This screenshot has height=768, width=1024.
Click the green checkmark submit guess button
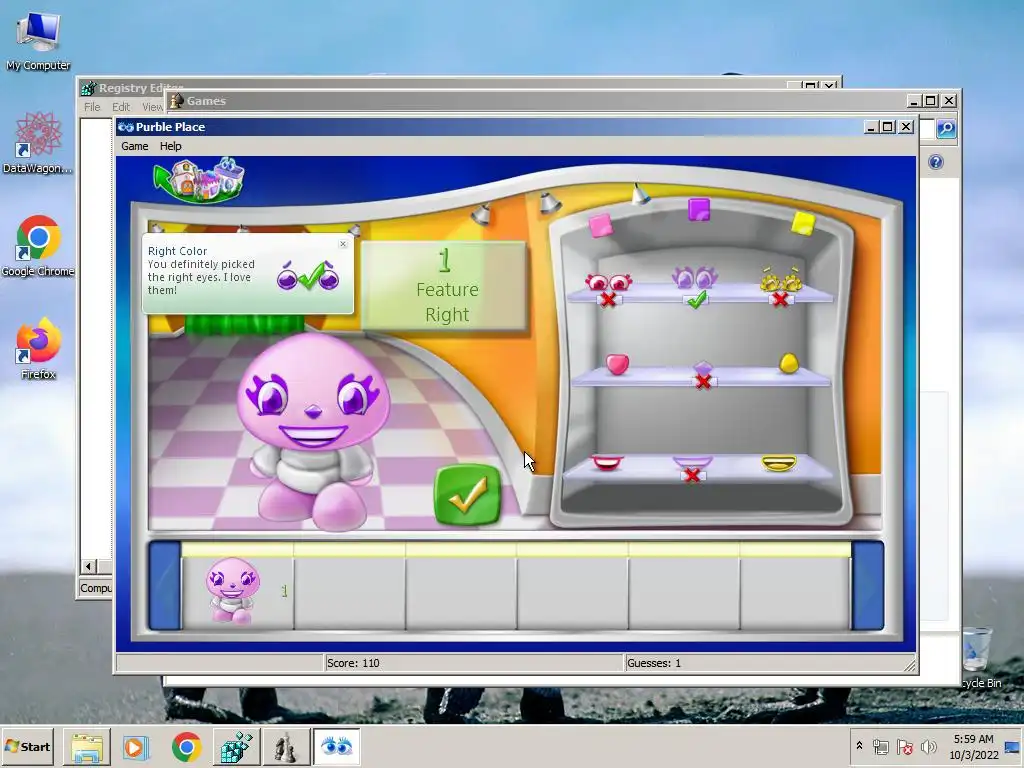(x=467, y=494)
